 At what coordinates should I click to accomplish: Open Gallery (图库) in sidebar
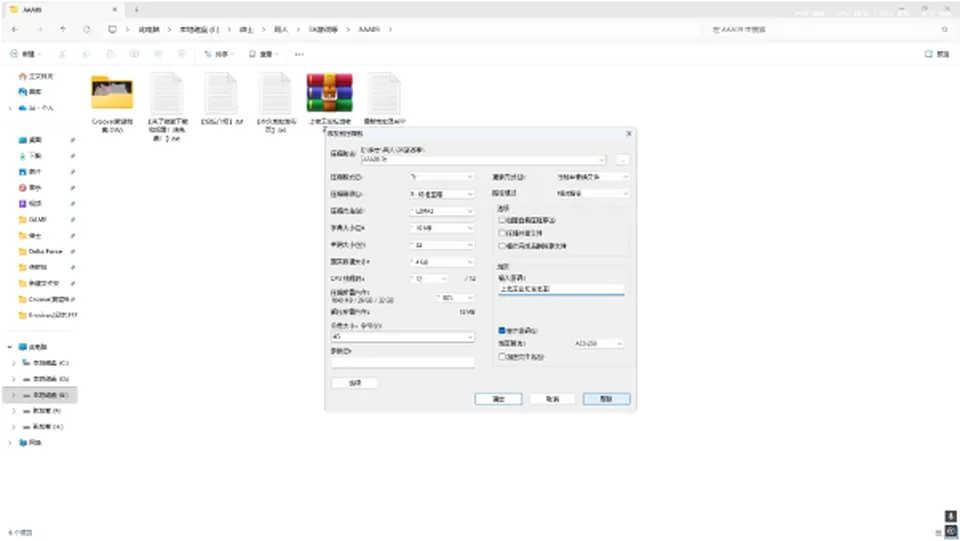[30, 92]
